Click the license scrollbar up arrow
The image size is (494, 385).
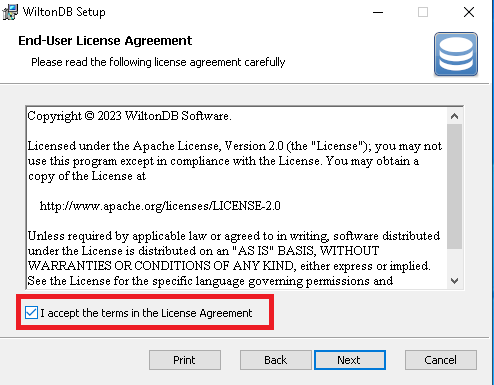click(x=454, y=116)
